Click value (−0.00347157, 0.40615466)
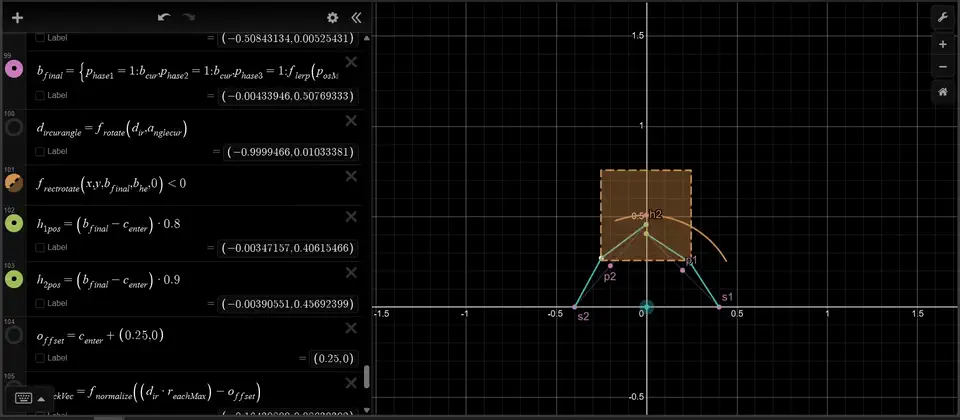The image size is (960, 420). point(288,248)
